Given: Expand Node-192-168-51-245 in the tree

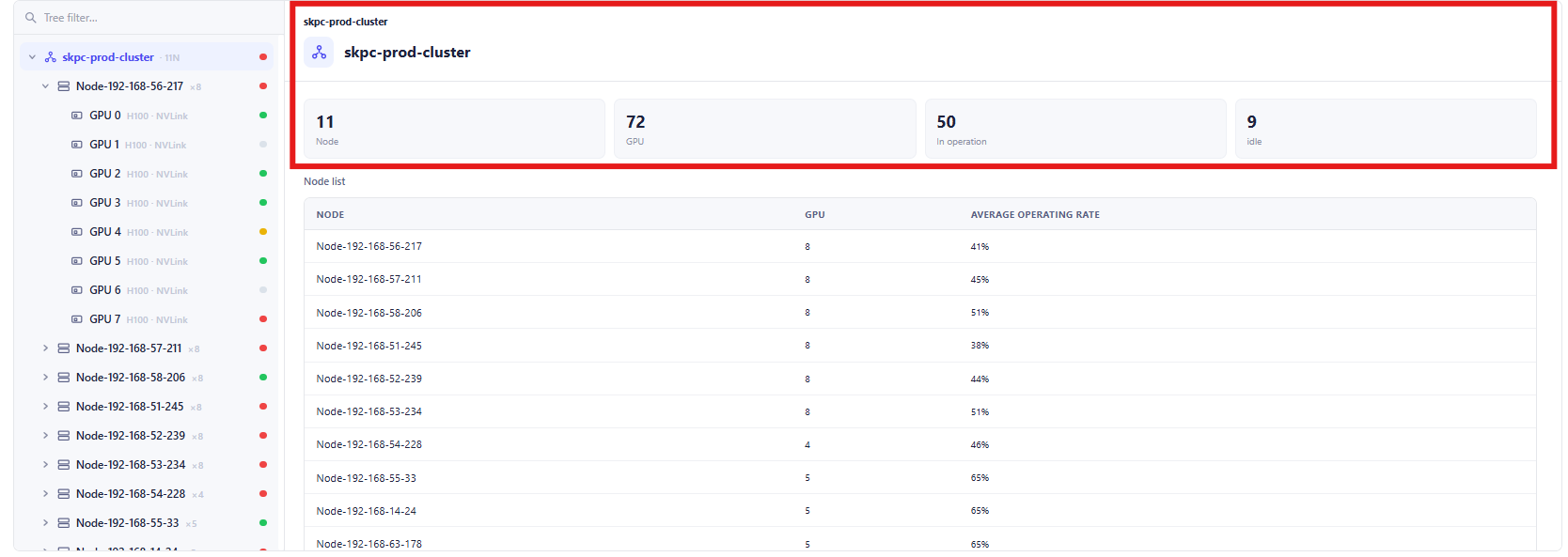Looking at the screenshot, I should (x=45, y=407).
